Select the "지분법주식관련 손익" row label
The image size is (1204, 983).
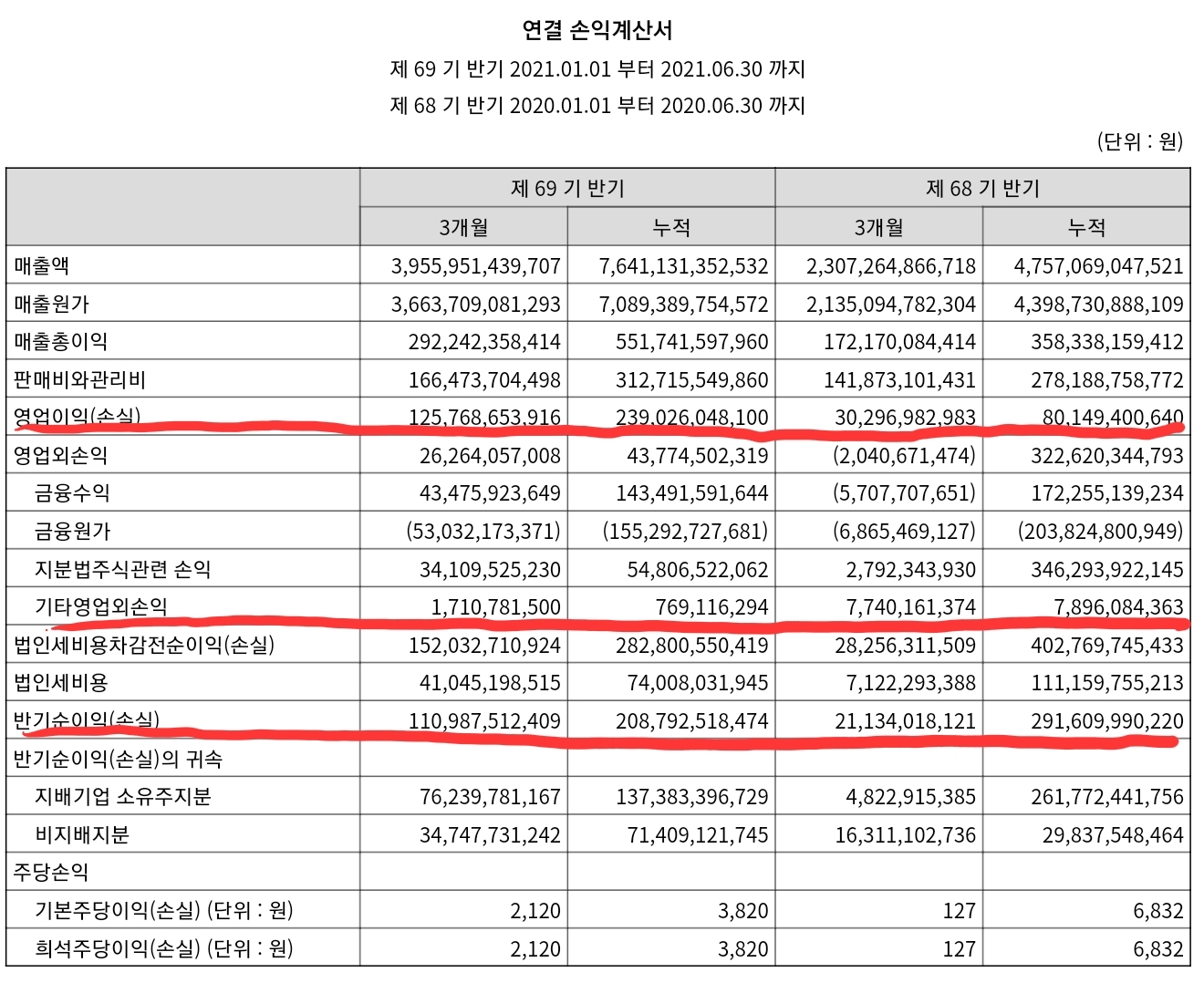123,569
